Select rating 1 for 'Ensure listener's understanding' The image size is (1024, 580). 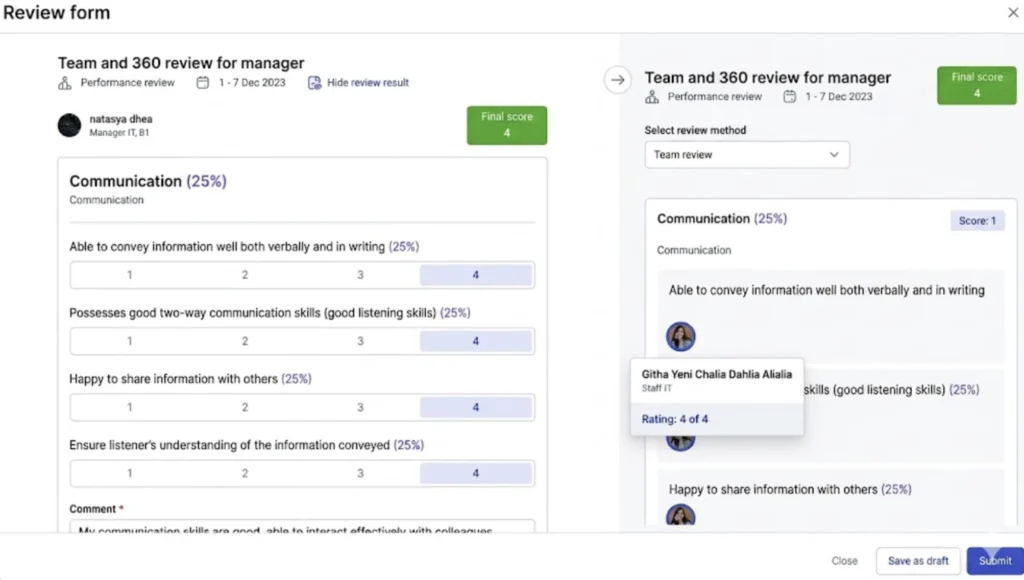(x=131, y=472)
